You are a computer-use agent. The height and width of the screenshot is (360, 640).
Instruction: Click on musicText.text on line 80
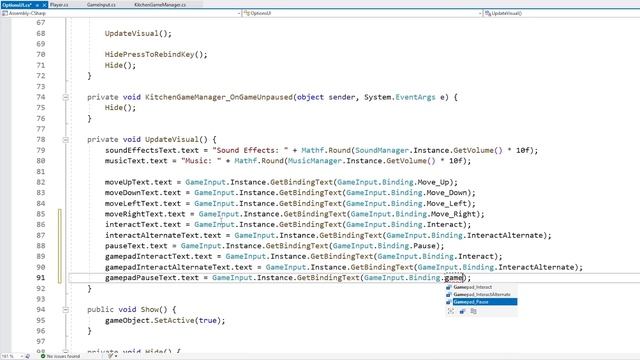coord(136,161)
